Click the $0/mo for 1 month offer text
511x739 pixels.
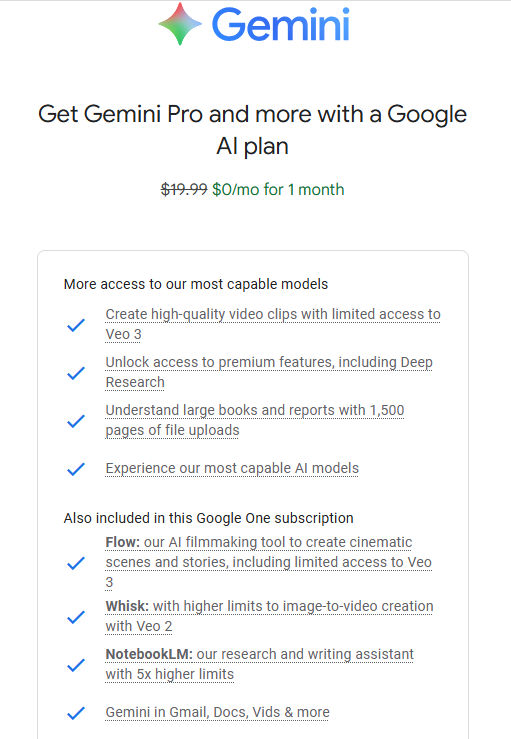pos(278,189)
